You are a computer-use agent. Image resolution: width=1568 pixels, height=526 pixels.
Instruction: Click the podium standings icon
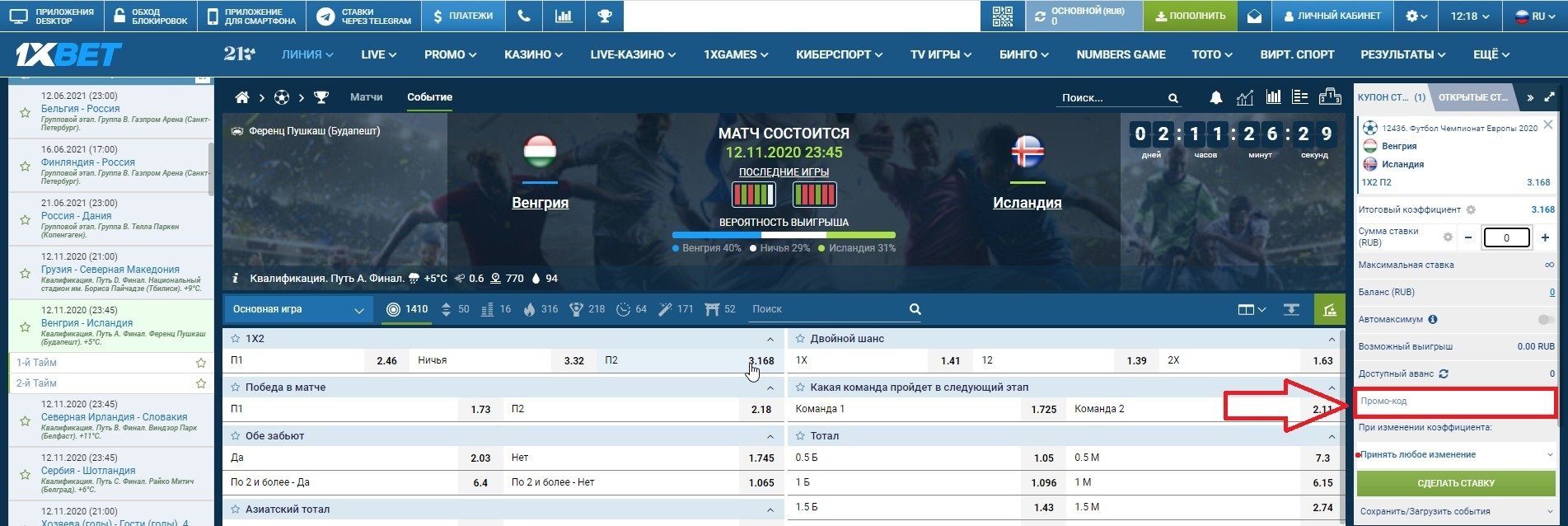click(x=1330, y=97)
